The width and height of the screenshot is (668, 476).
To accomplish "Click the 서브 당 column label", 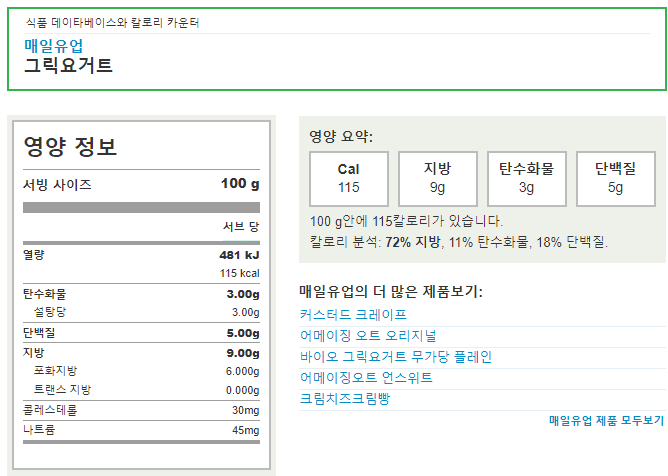I will pos(241,226).
